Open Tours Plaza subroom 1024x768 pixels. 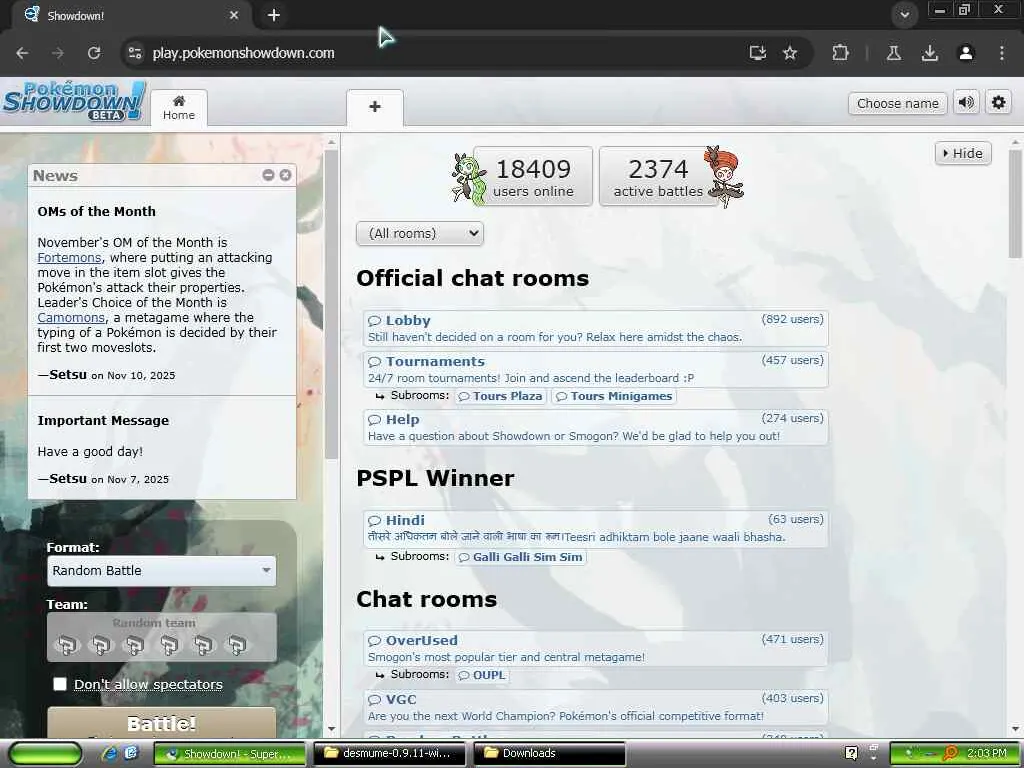pos(501,396)
